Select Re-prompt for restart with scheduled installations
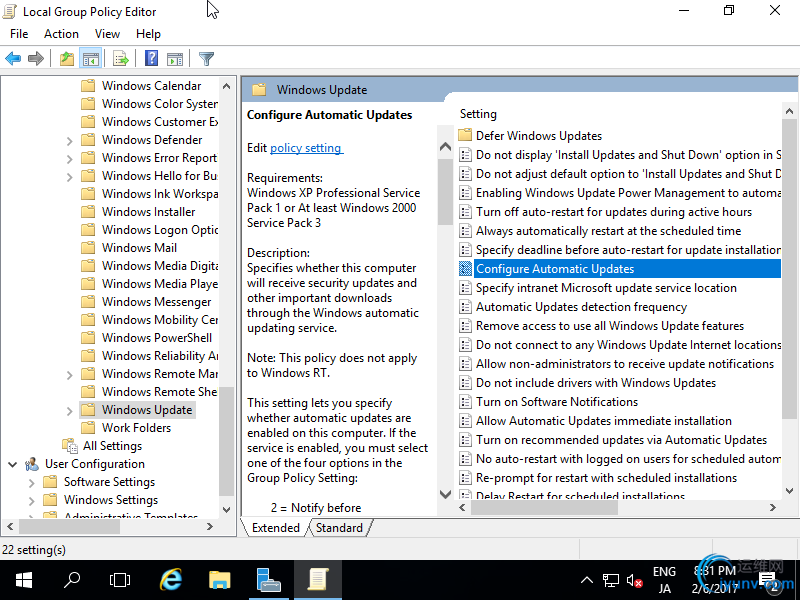Screen dimensions: 800x600 tap(606, 478)
